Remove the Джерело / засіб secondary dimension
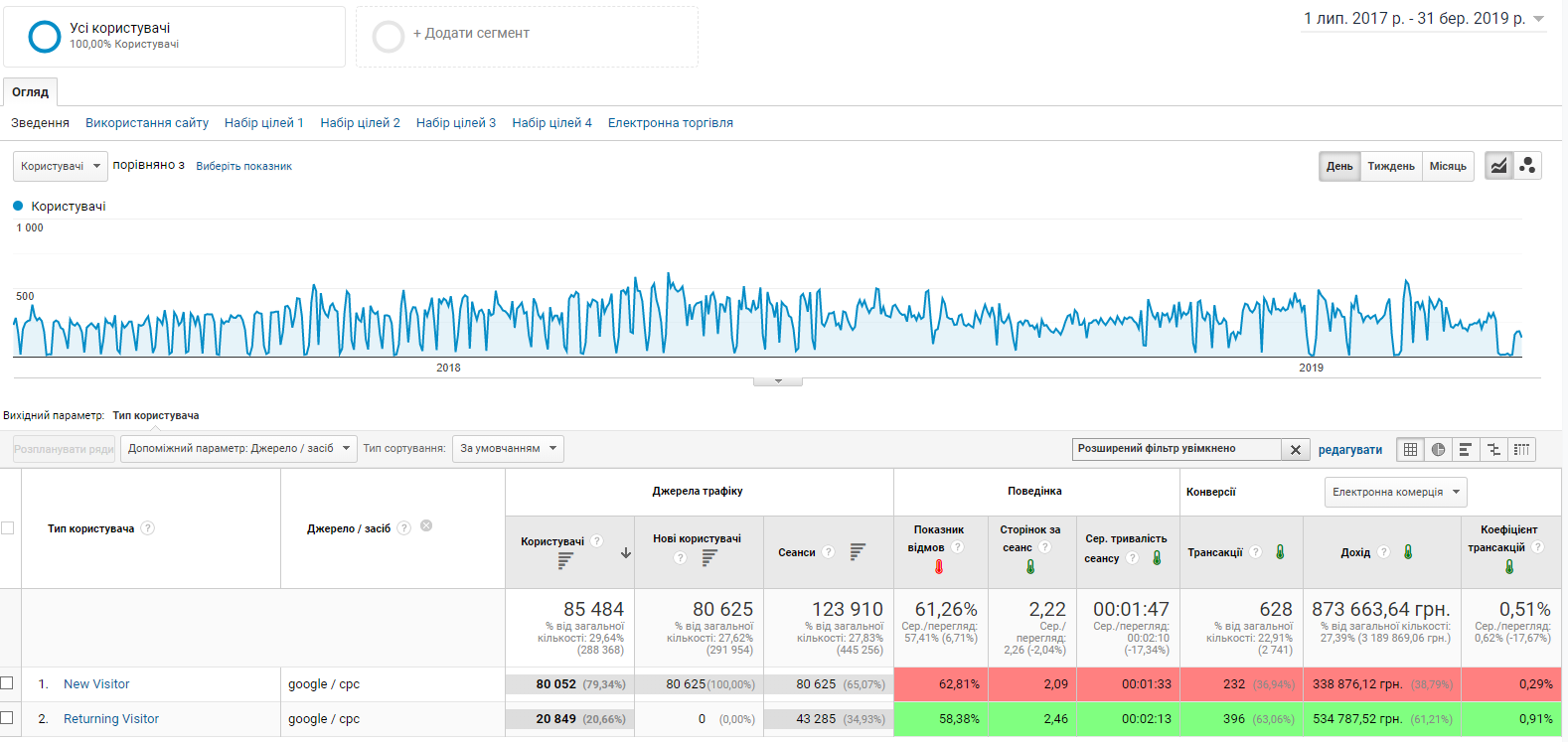 coord(426,526)
